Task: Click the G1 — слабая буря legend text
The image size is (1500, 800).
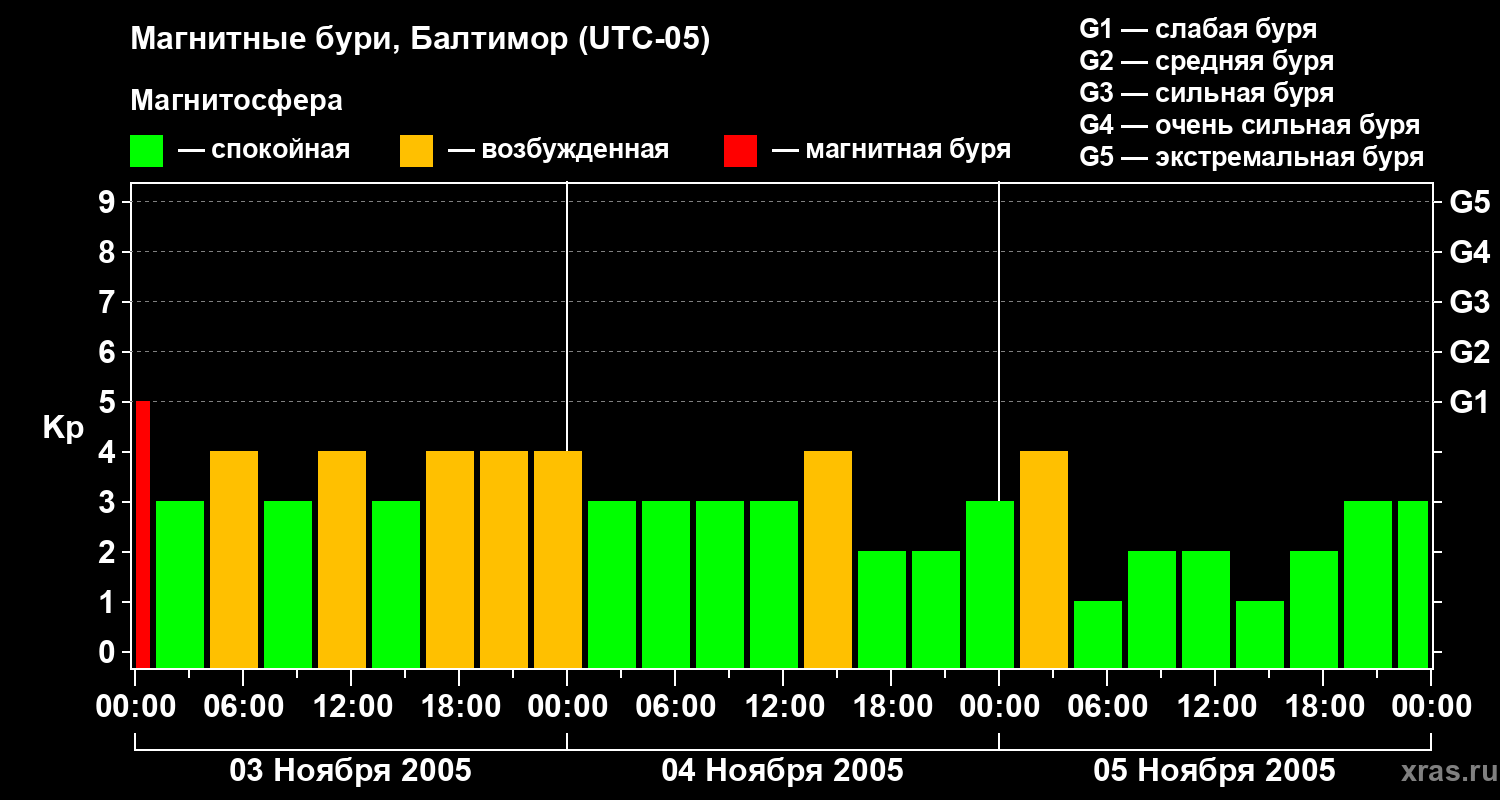Action: (x=1198, y=29)
